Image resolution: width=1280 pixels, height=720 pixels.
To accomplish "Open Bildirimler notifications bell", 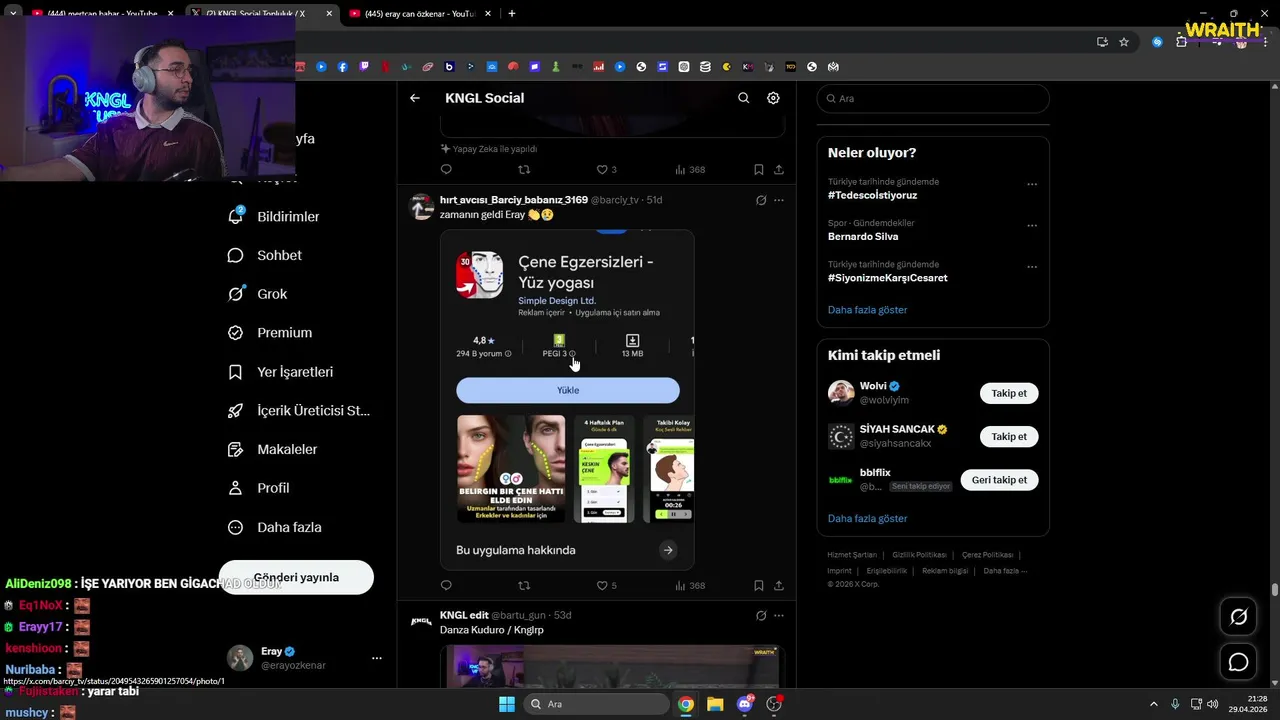I will (236, 216).
